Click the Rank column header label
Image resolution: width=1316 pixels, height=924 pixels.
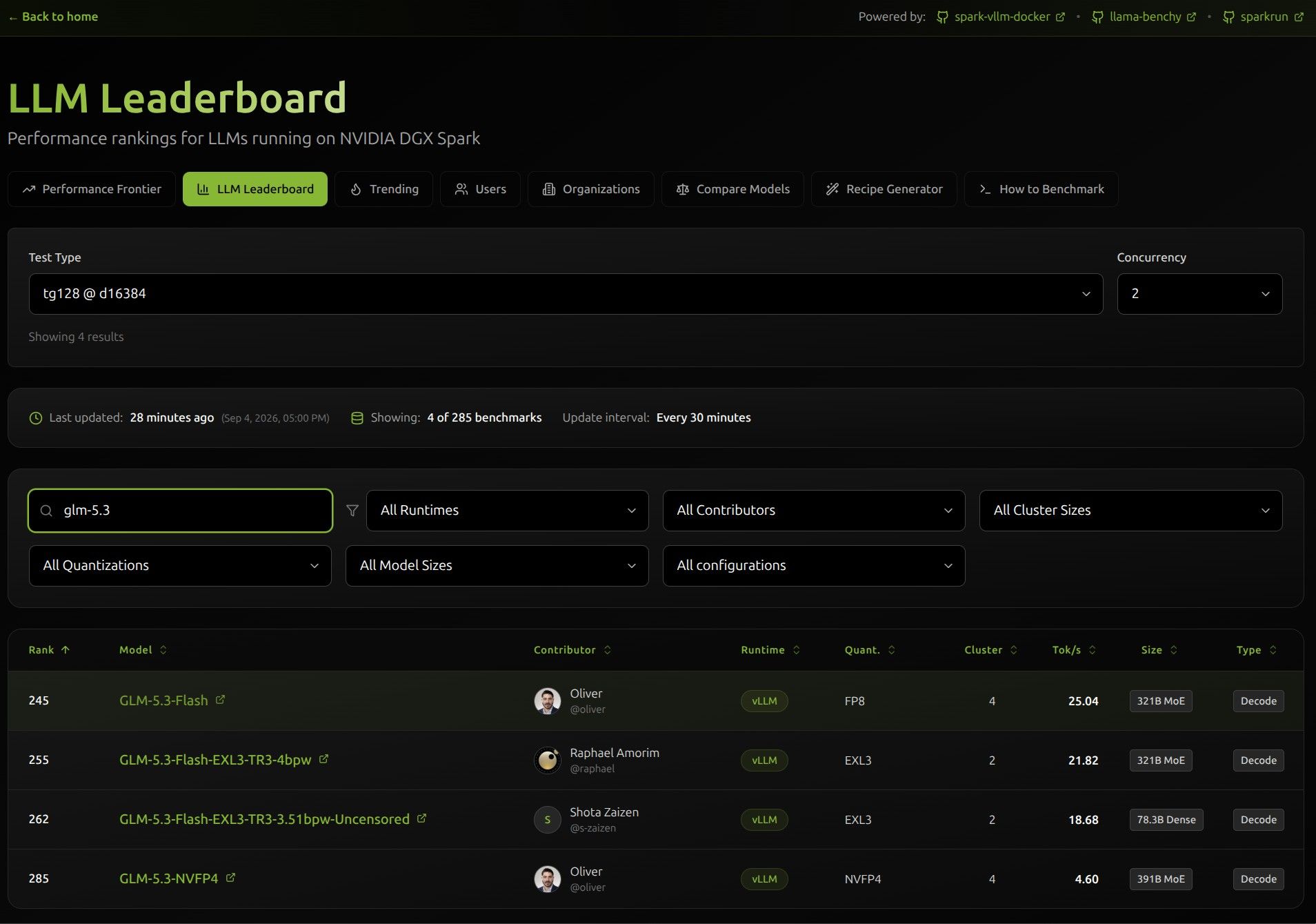point(41,650)
